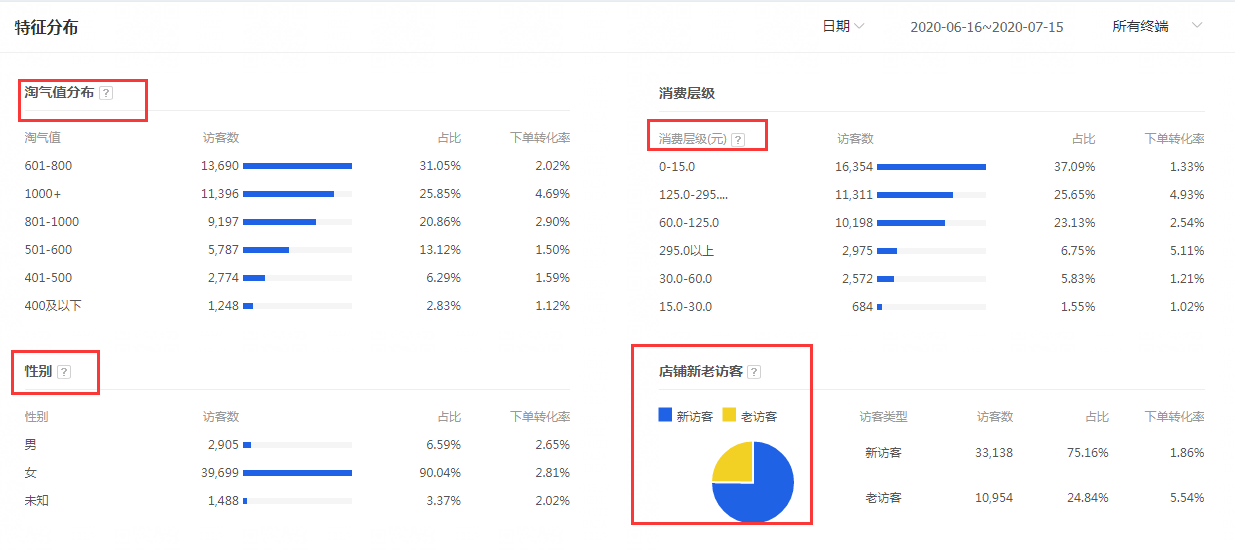Click the question mark icon next to 性别
This screenshot has height=550, width=1235.
(x=64, y=372)
